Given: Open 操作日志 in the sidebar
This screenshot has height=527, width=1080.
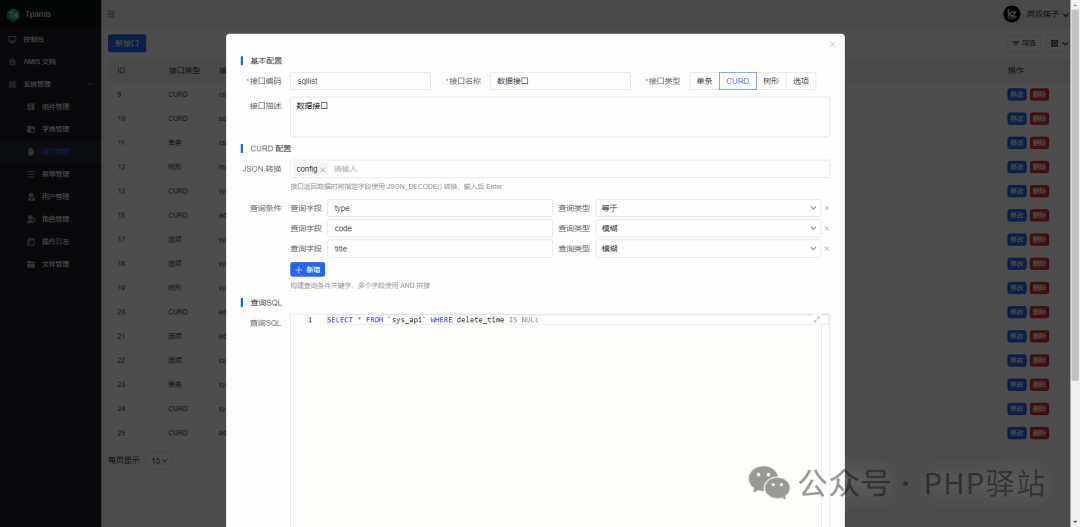Looking at the screenshot, I should (x=55, y=242).
